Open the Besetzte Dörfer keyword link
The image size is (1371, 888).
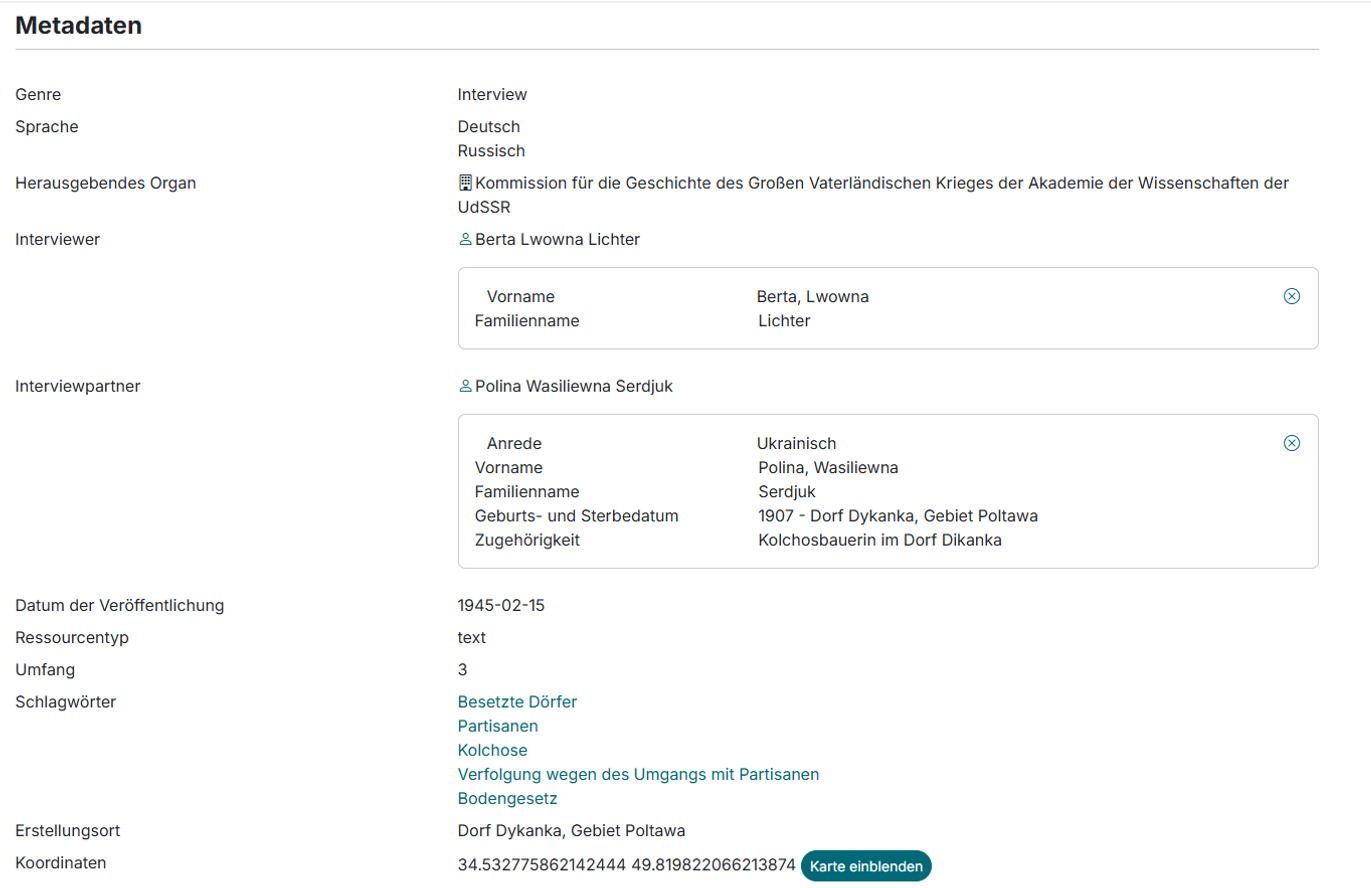click(x=517, y=702)
